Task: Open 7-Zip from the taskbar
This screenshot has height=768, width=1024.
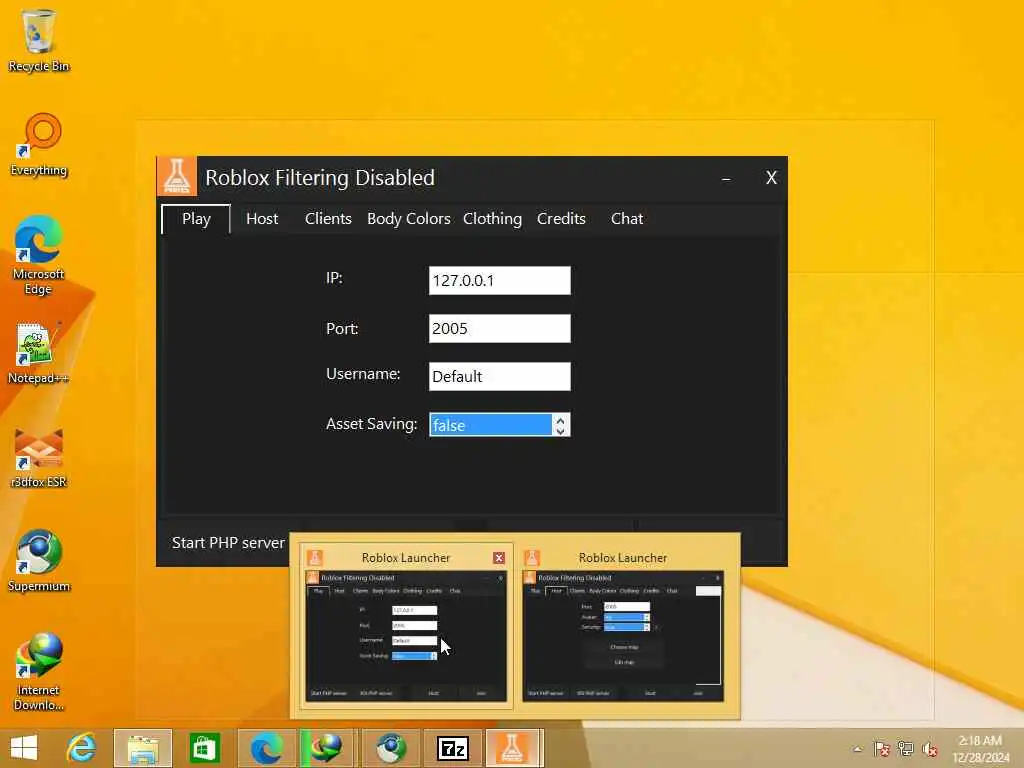Action: (453, 748)
